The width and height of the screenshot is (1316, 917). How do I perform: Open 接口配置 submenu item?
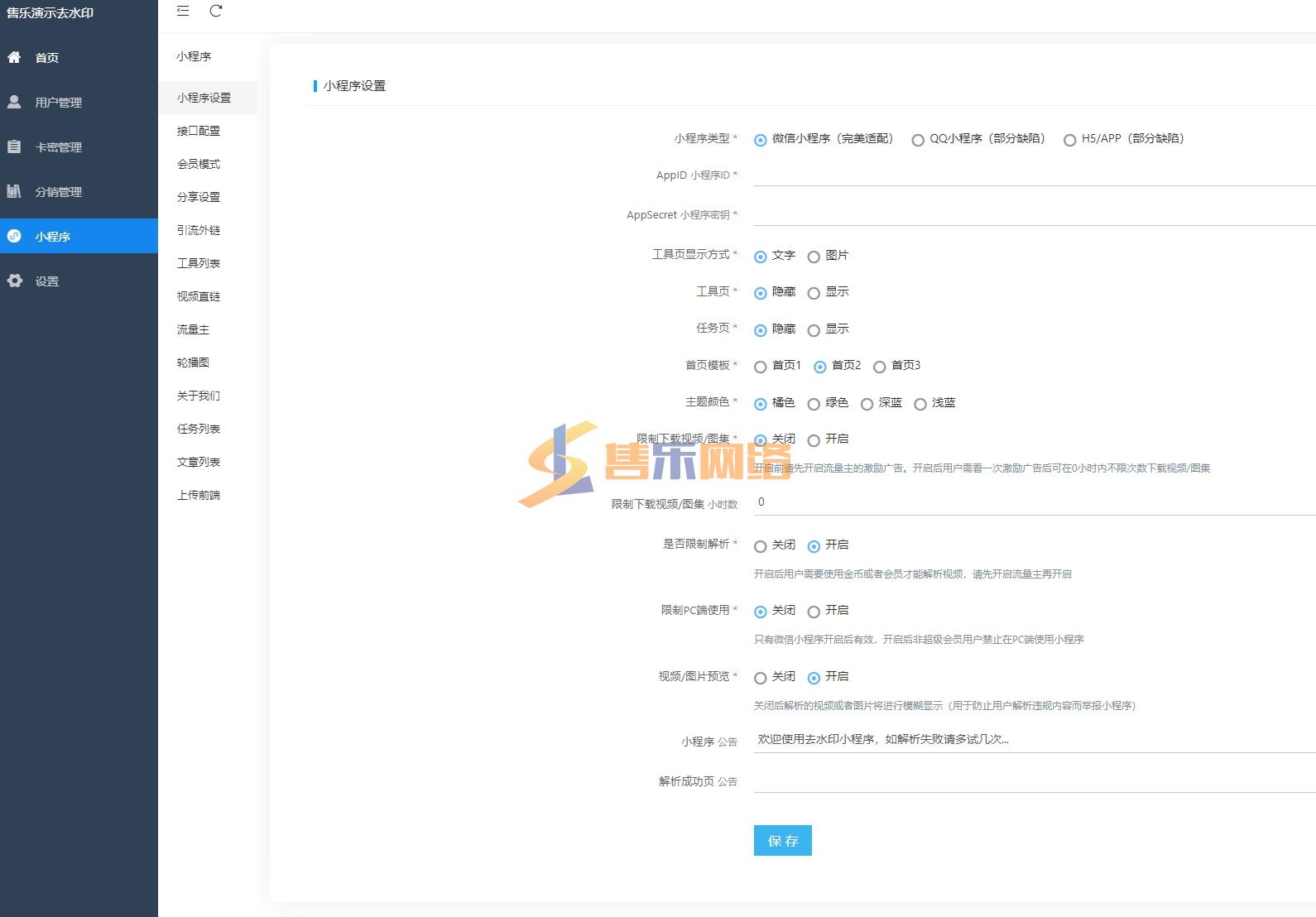pos(199,131)
